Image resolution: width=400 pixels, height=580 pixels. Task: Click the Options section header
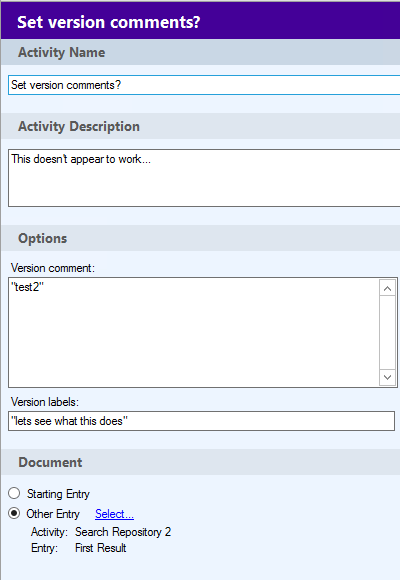click(x=200, y=238)
